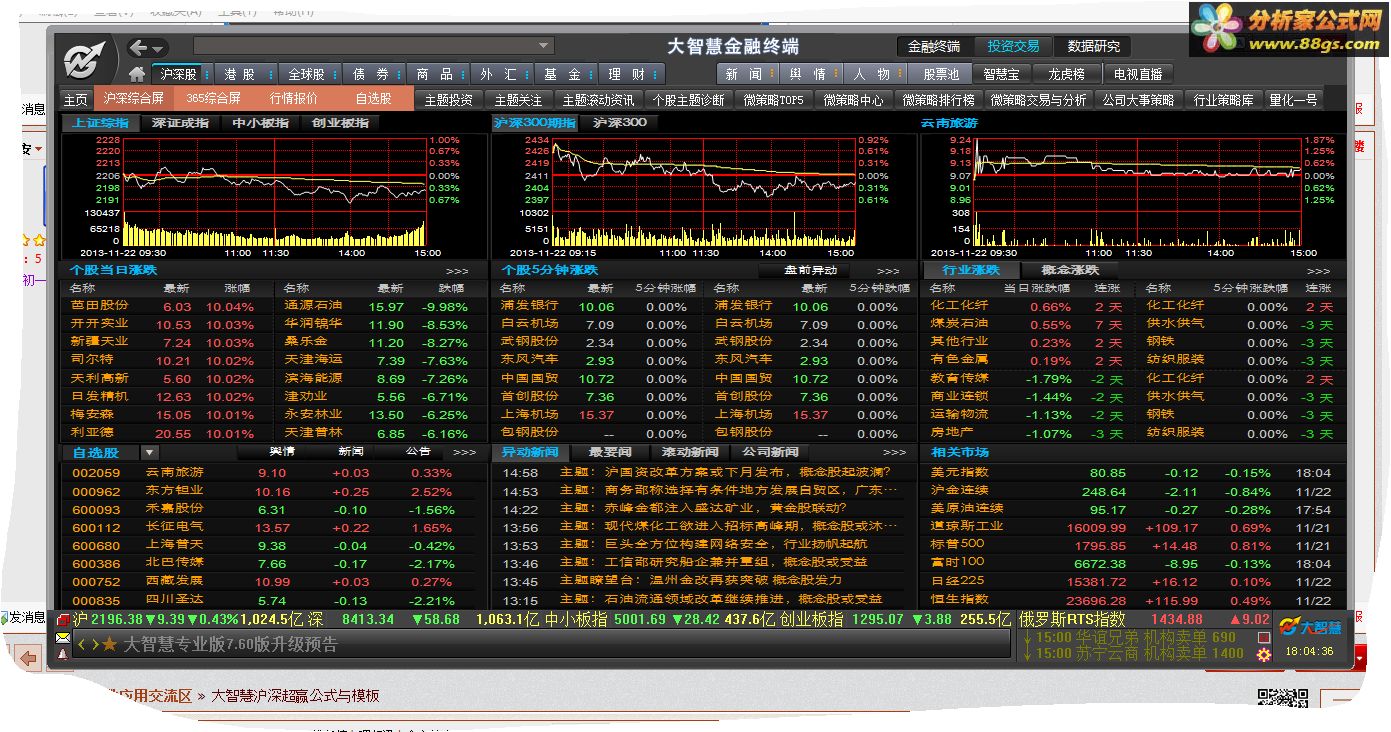Open the 债券 tab's dotted expander
This screenshot has width=1391, height=732.
pos(397,74)
